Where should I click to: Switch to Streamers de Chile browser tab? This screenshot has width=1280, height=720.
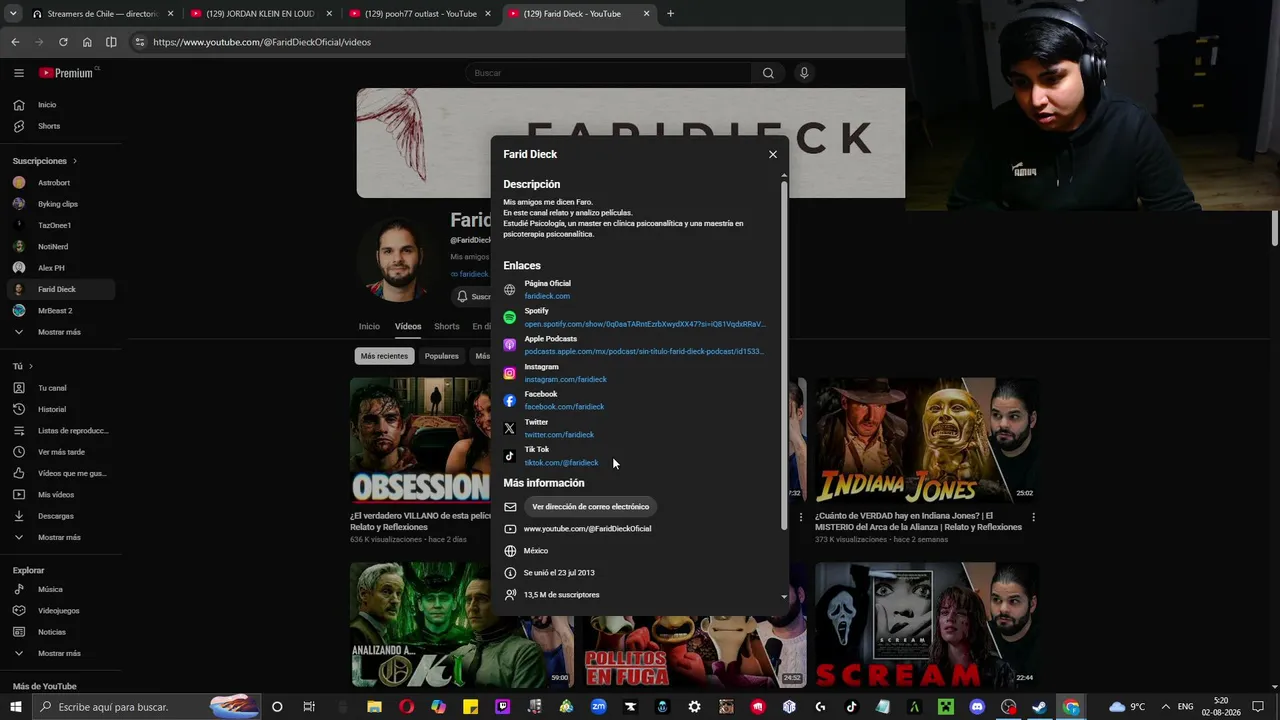(100, 14)
